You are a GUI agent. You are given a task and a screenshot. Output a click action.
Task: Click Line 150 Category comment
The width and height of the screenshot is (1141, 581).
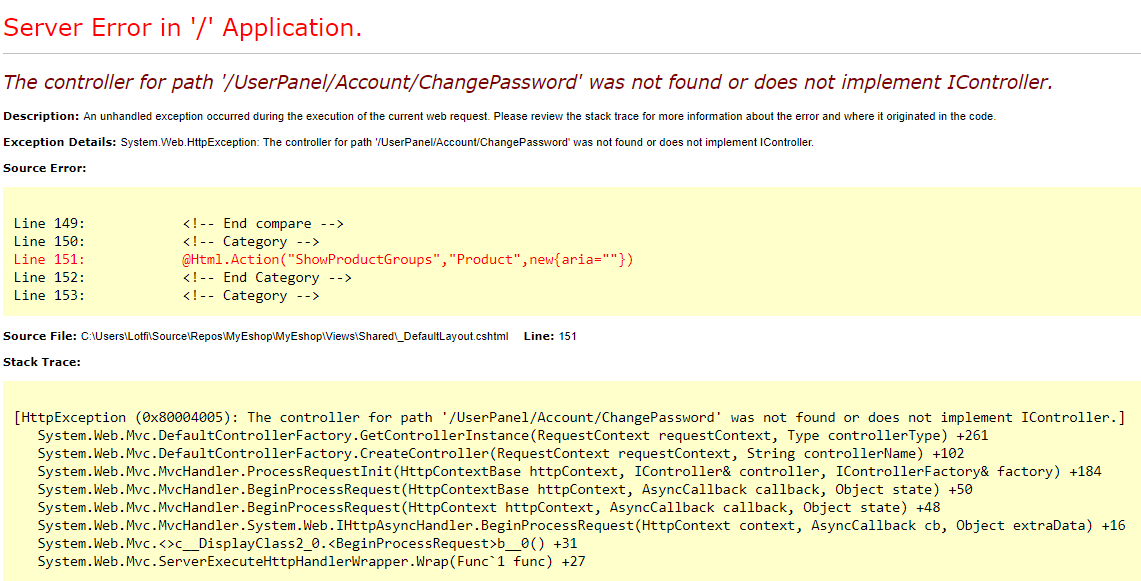[x=166, y=241]
